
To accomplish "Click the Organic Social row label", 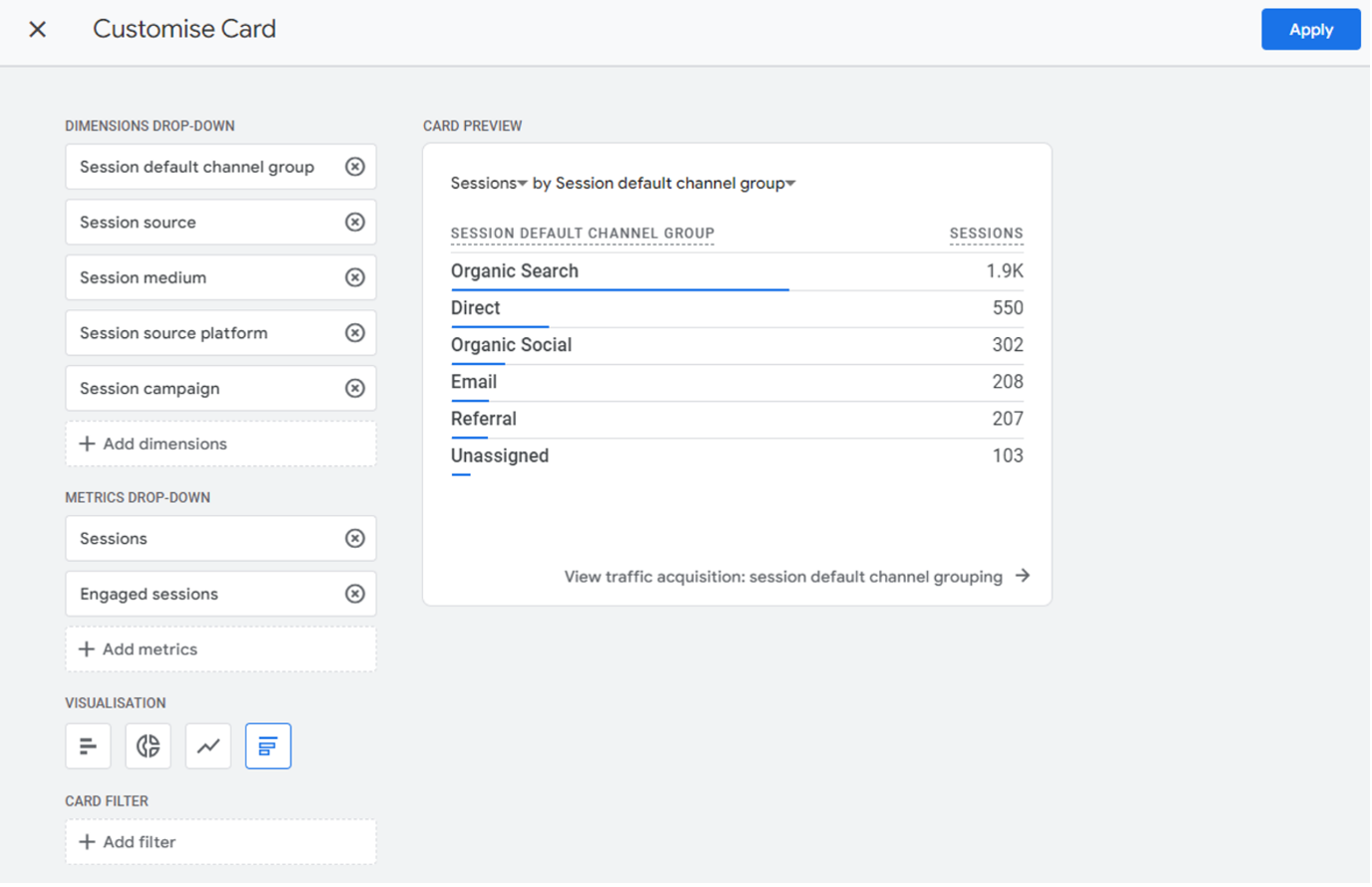I will (x=511, y=345).
